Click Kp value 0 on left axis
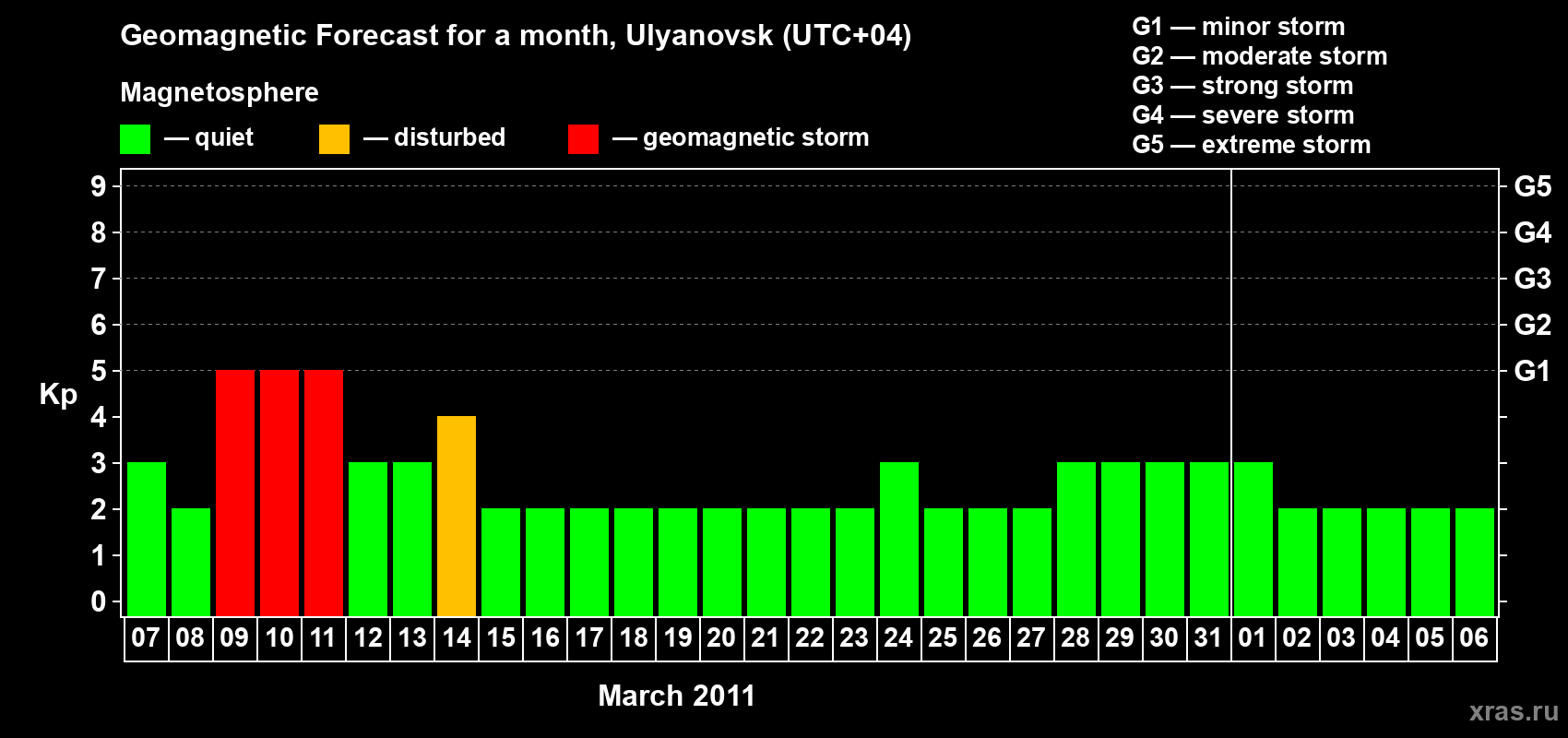 [x=99, y=601]
